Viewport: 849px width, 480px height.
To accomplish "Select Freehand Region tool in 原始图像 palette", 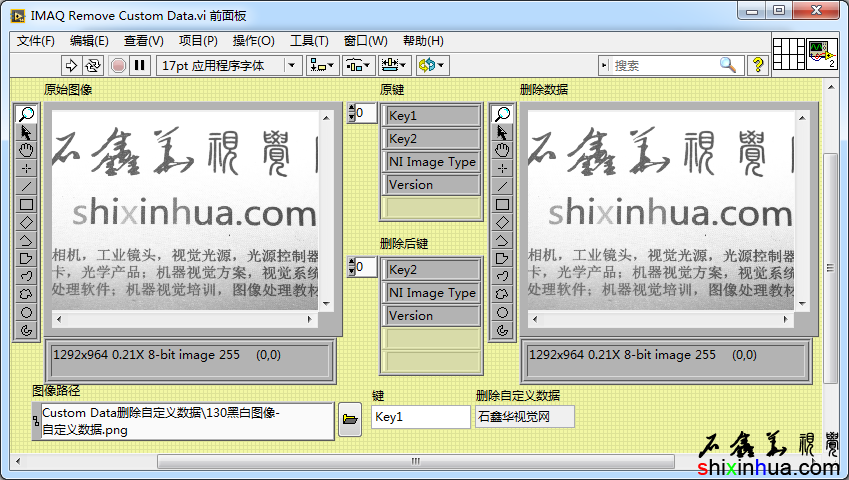I will tap(26, 294).
